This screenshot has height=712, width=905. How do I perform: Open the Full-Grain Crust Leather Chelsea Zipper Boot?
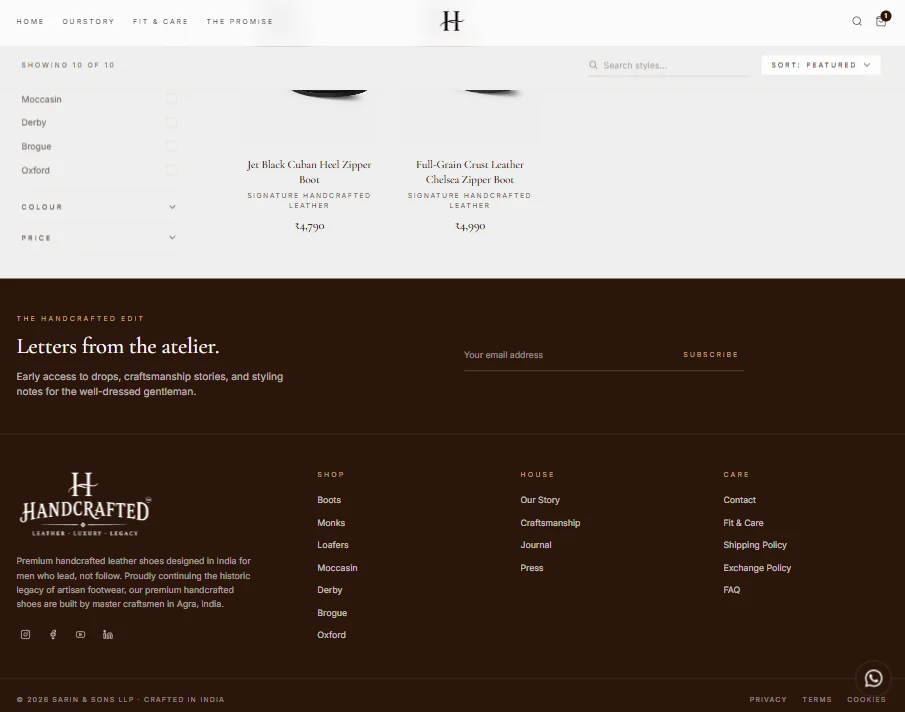(x=470, y=172)
